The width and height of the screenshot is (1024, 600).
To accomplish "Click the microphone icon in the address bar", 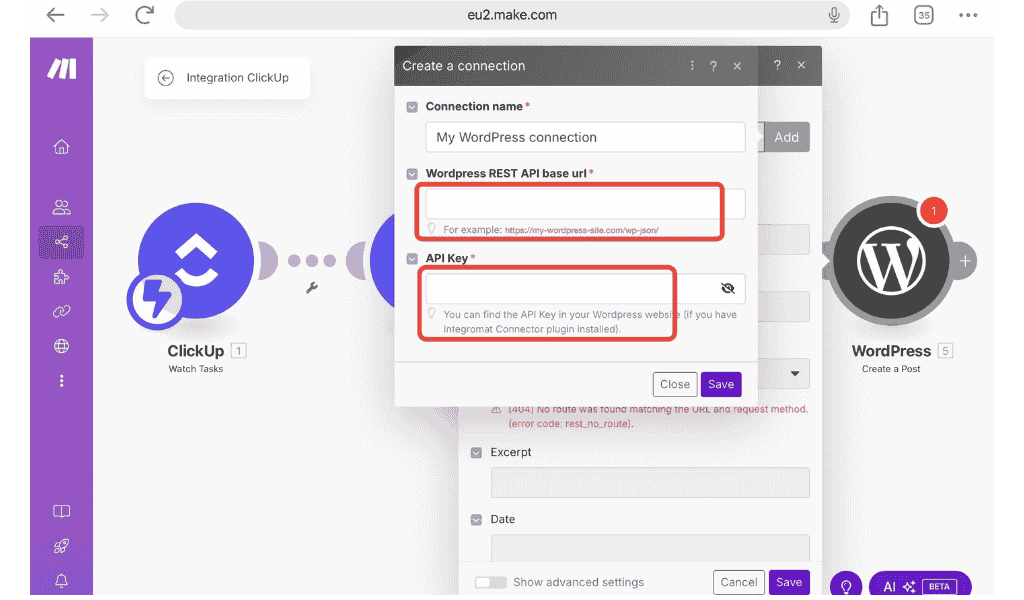I will tap(834, 15).
